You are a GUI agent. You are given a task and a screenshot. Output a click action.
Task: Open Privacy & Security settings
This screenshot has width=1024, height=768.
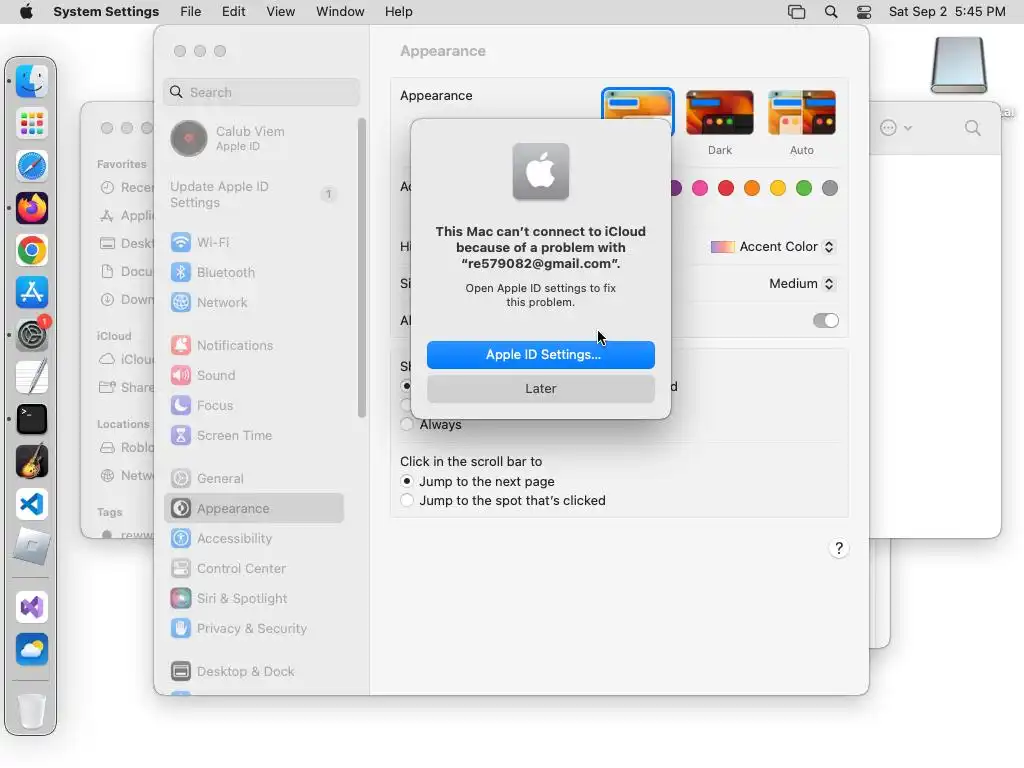[x=253, y=629]
